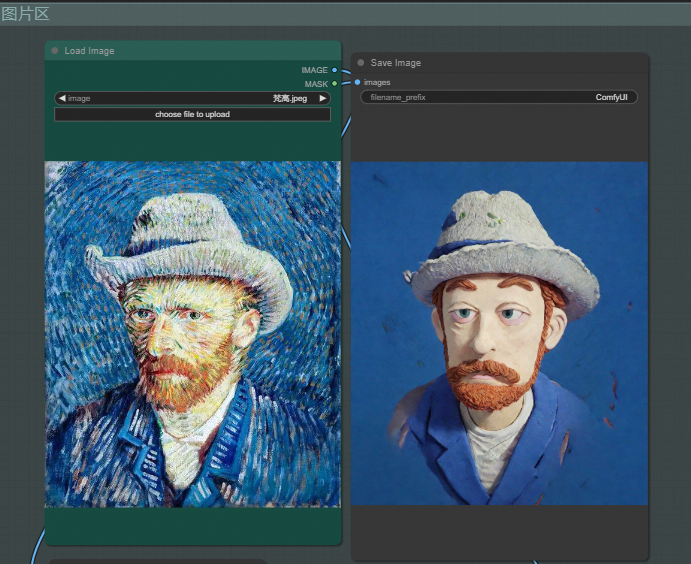691x564 pixels.
Task: Click the IMAGE output port
Action: (x=334, y=70)
